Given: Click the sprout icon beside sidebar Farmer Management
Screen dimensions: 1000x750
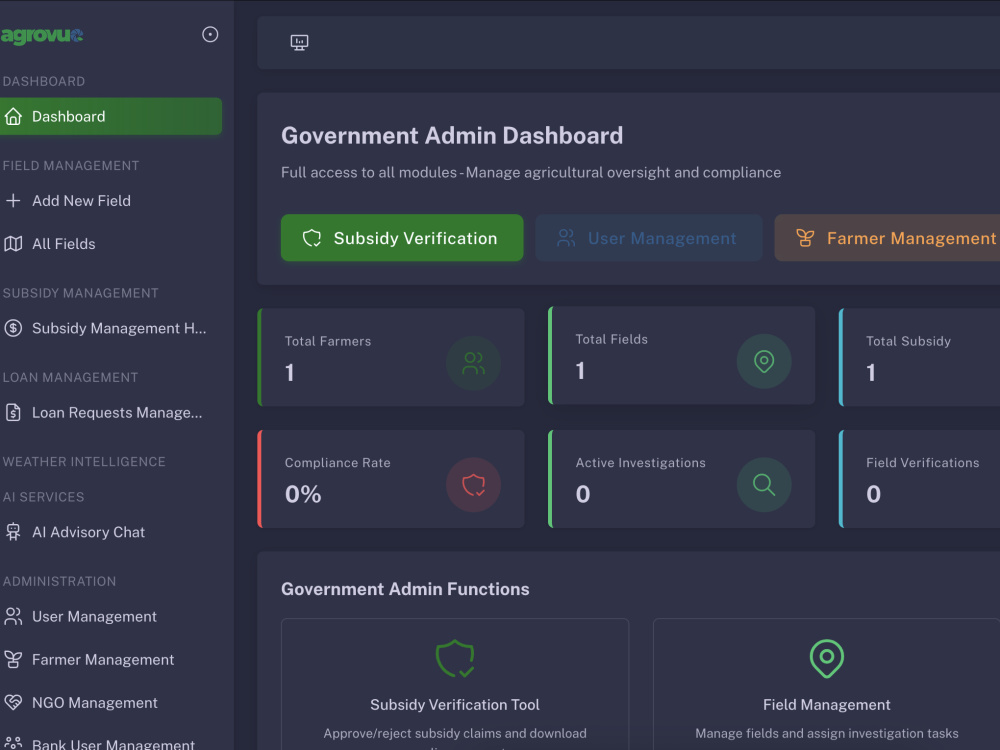Looking at the screenshot, I should coord(13,659).
